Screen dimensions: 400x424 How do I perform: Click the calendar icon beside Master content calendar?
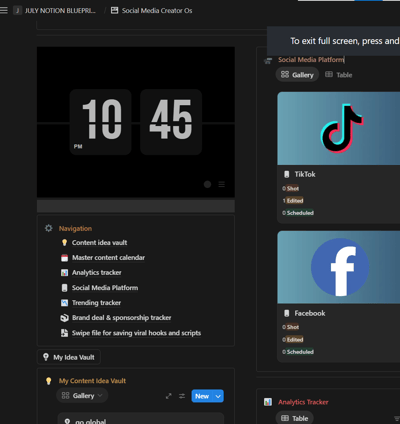pyautogui.click(x=64, y=258)
